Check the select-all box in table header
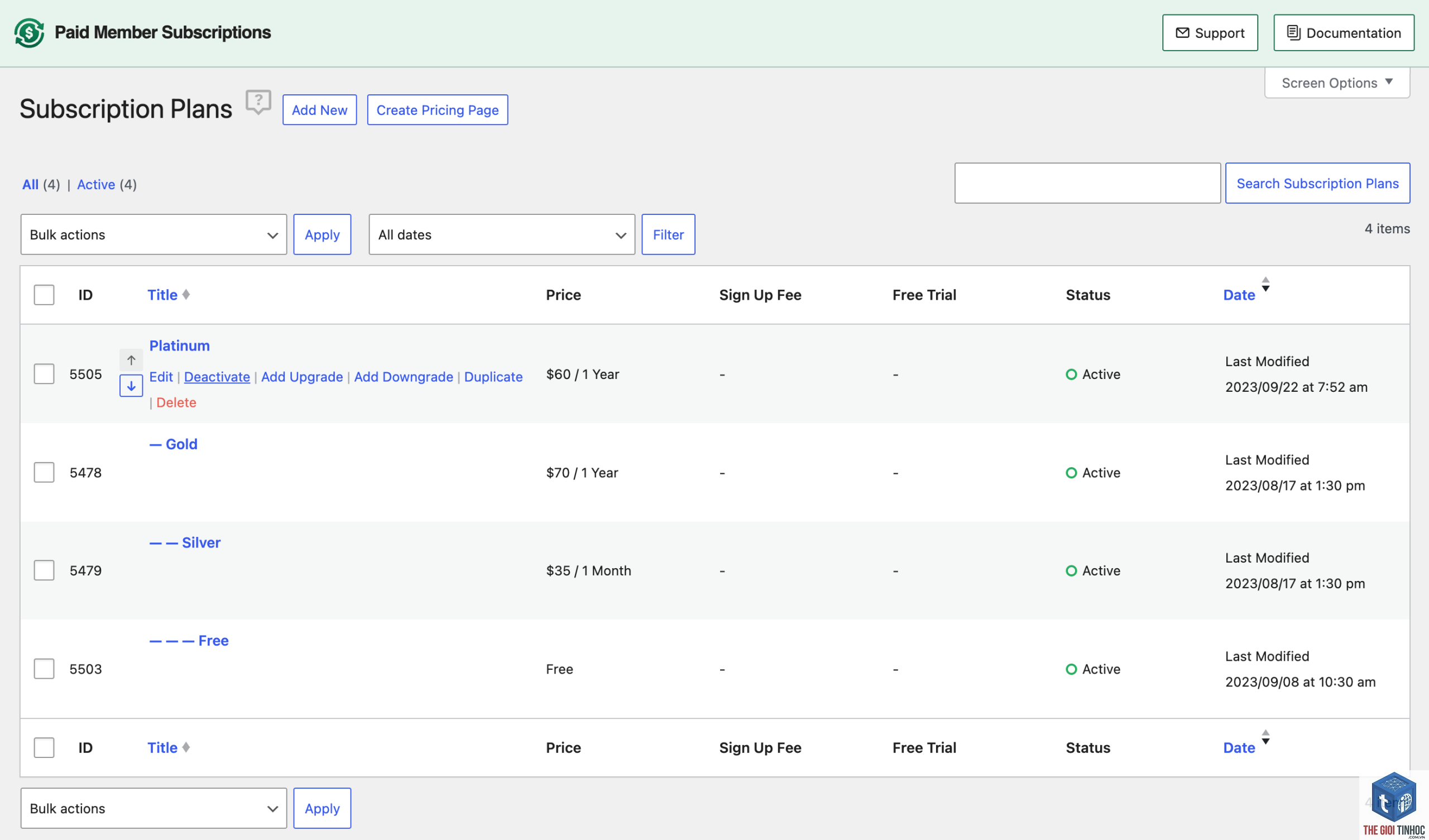Image resolution: width=1429 pixels, height=840 pixels. (x=44, y=294)
